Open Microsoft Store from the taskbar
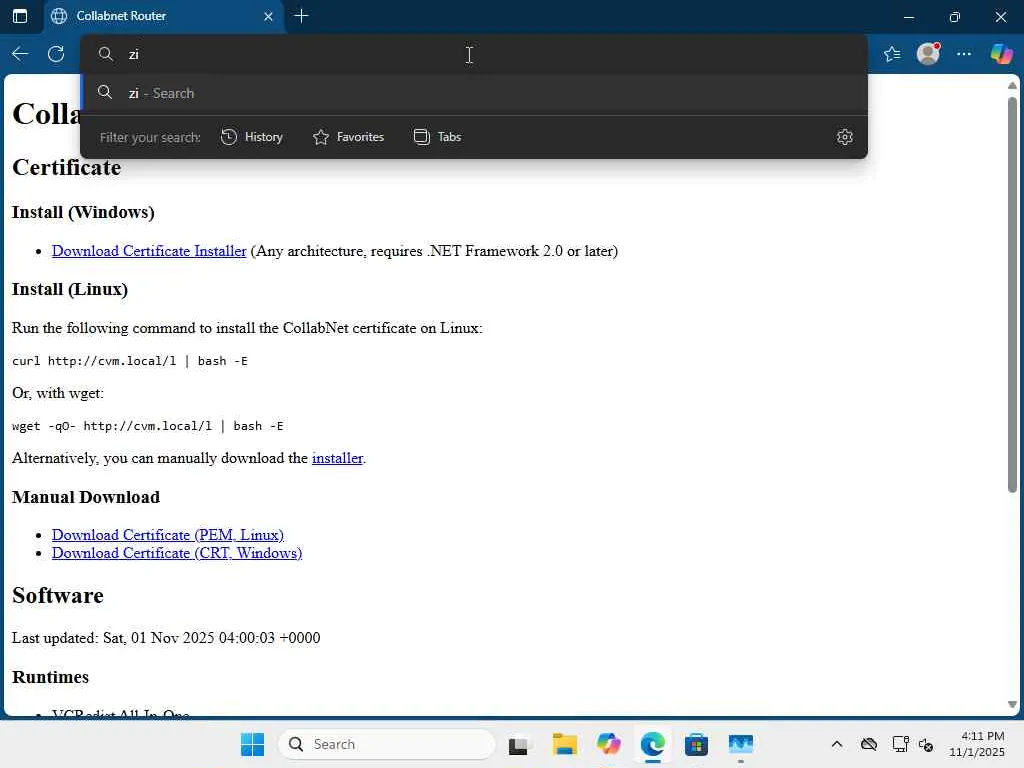The width and height of the screenshot is (1024, 768). pos(696,744)
